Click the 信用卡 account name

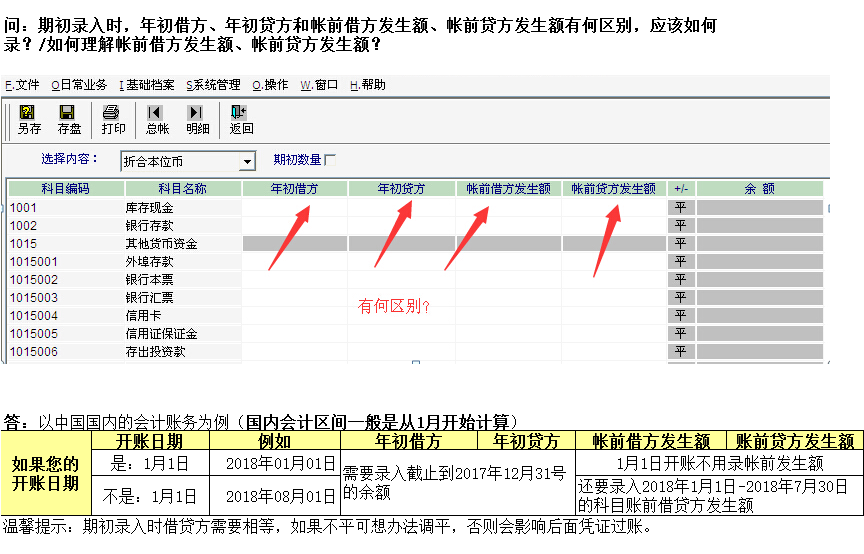(x=143, y=316)
